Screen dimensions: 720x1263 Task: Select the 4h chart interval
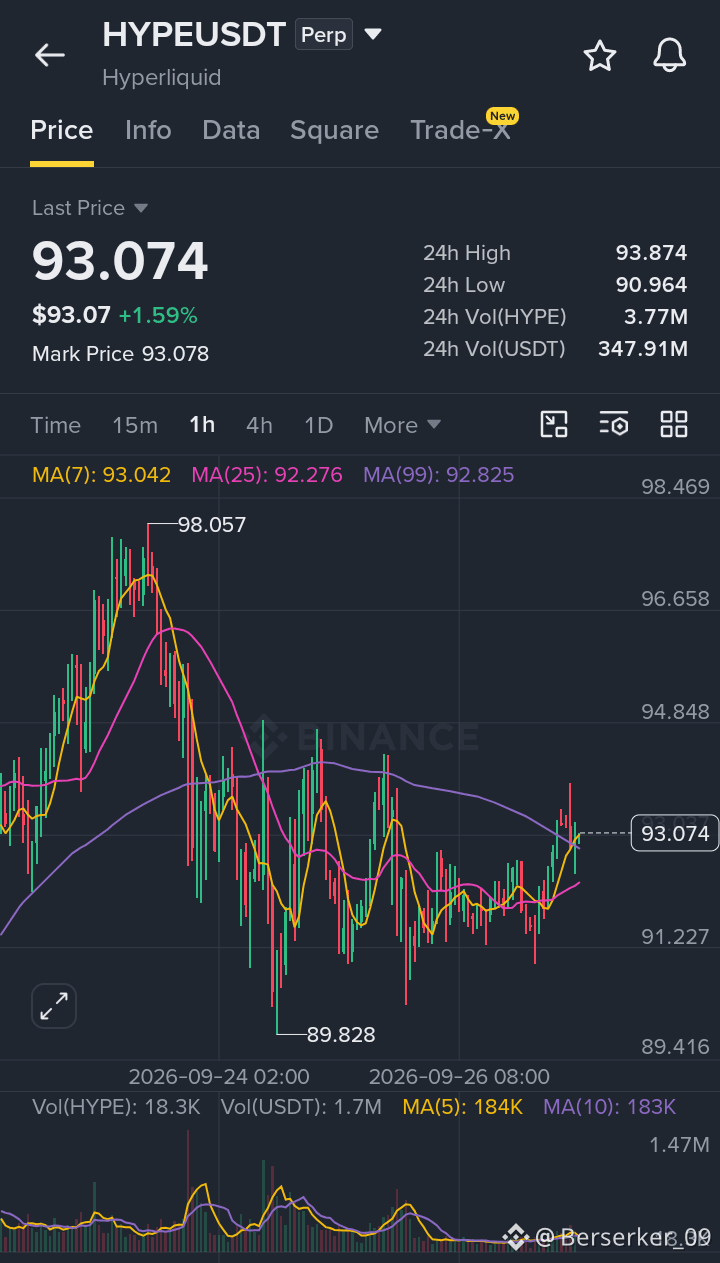click(259, 425)
